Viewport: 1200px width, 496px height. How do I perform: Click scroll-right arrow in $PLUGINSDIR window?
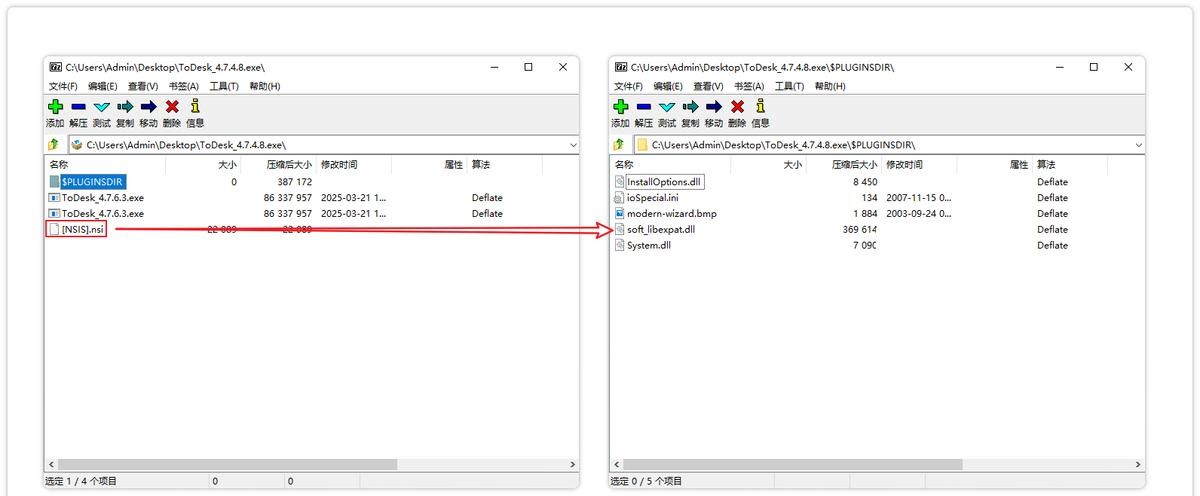point(1138,465)
